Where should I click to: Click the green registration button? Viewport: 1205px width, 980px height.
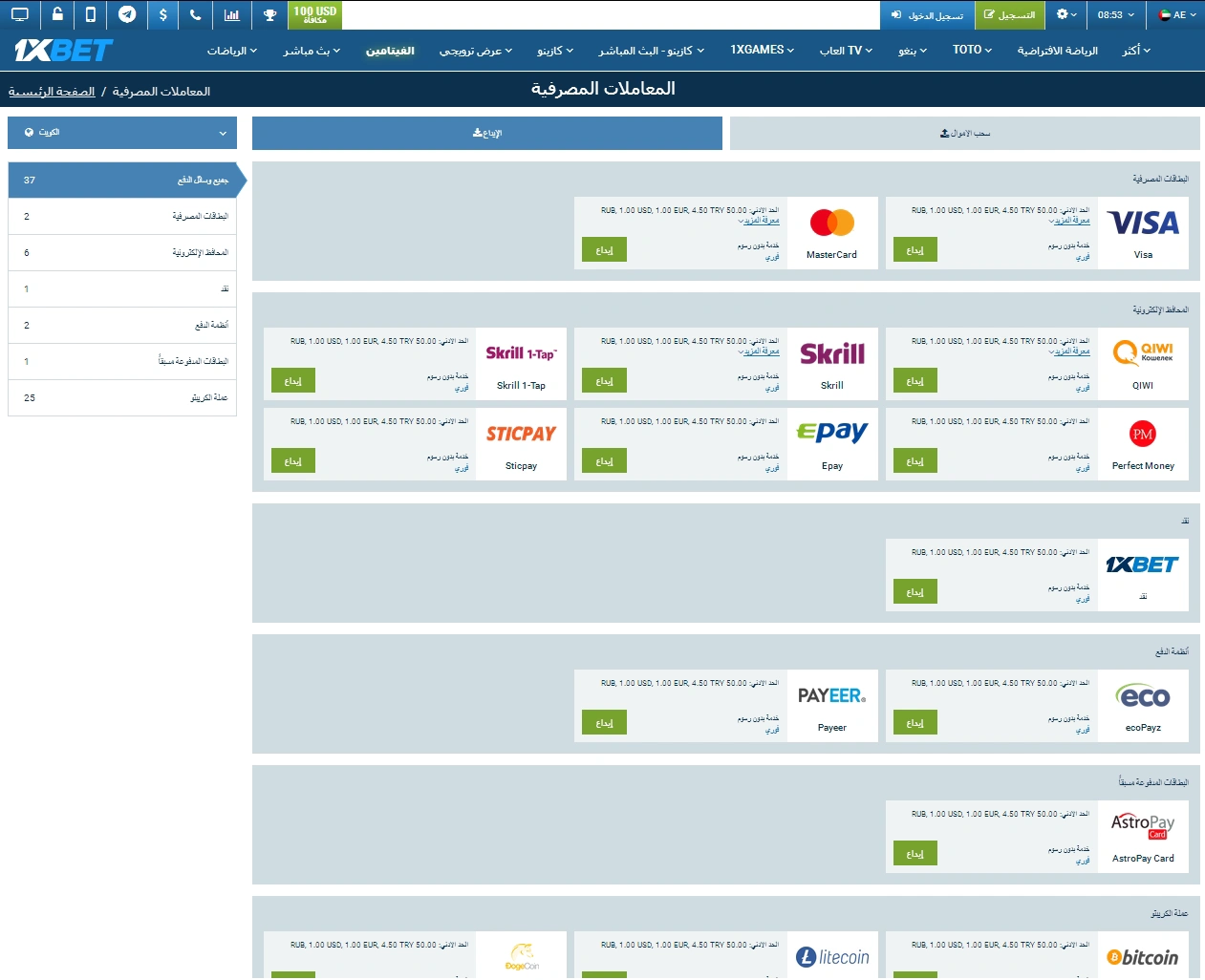(1010, 15)
